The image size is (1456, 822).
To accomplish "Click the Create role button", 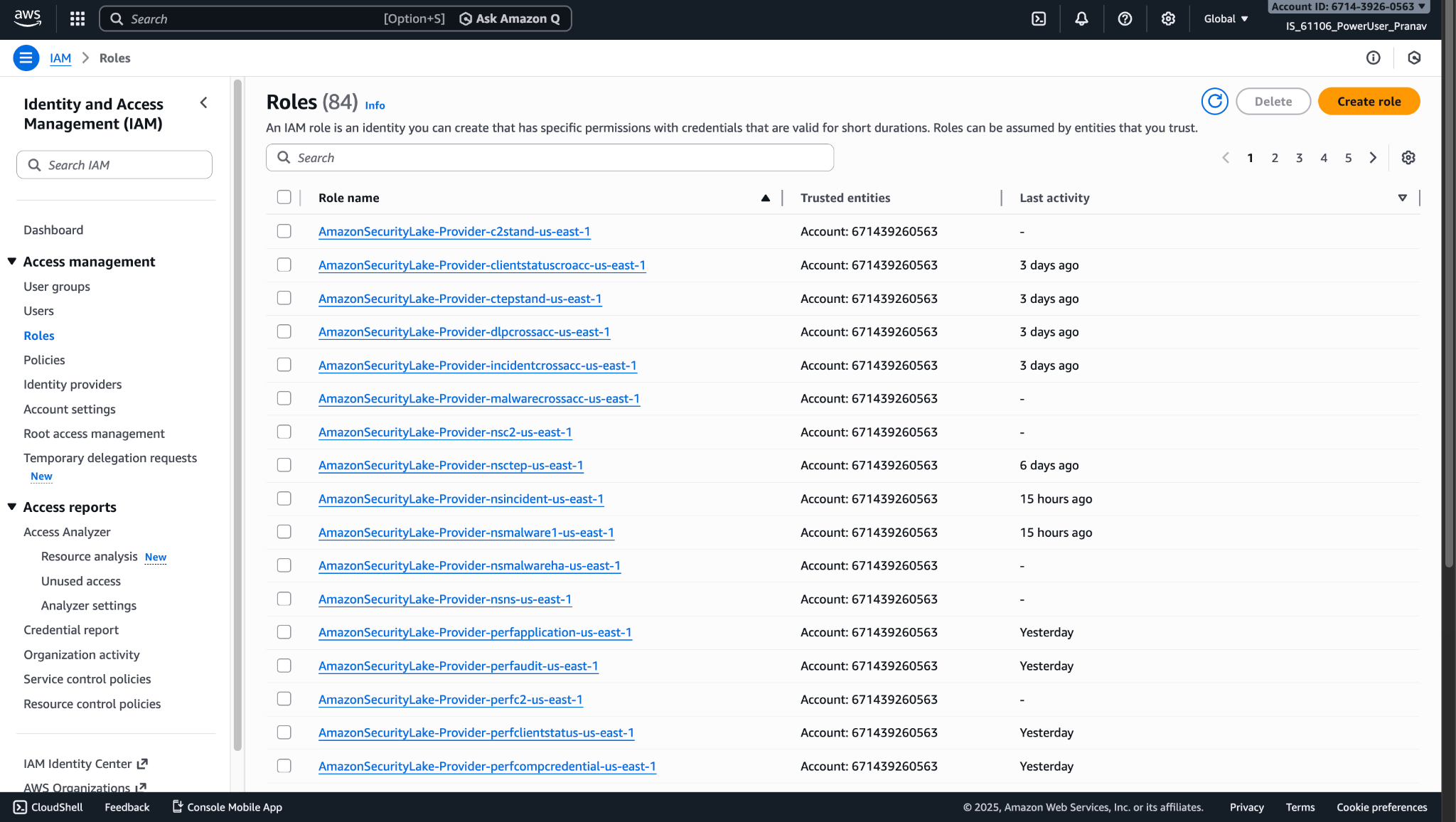I will click(1369, 102).
